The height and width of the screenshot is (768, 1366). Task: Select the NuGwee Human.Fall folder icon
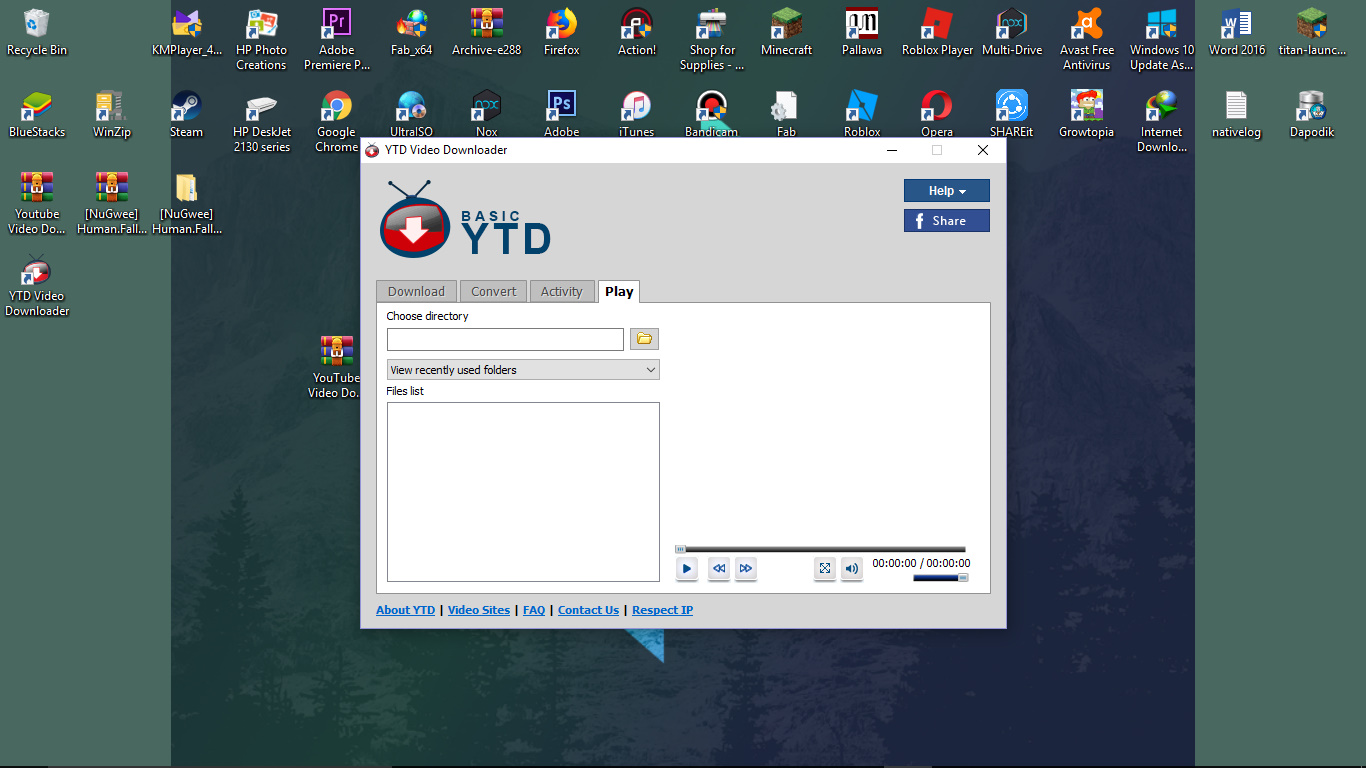click(x=187, y=204)
